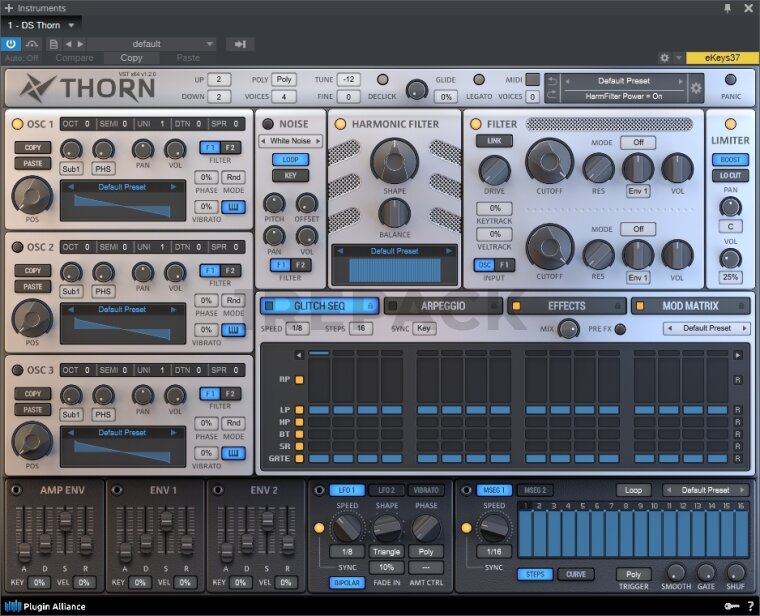Click the OSC 1 Copy button

[x=33, y=147]
